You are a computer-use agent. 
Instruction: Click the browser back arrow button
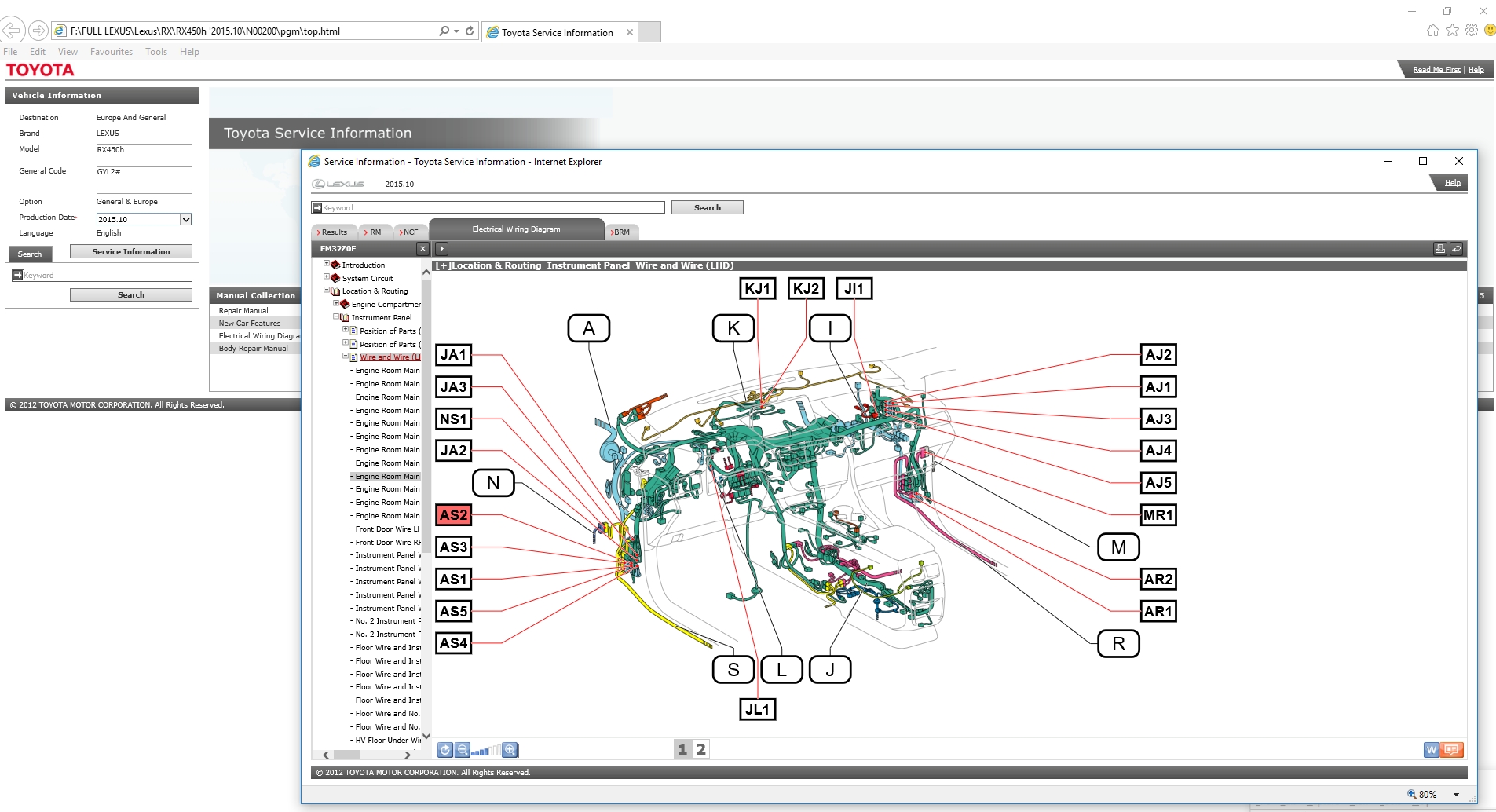(x=12, y=31)
